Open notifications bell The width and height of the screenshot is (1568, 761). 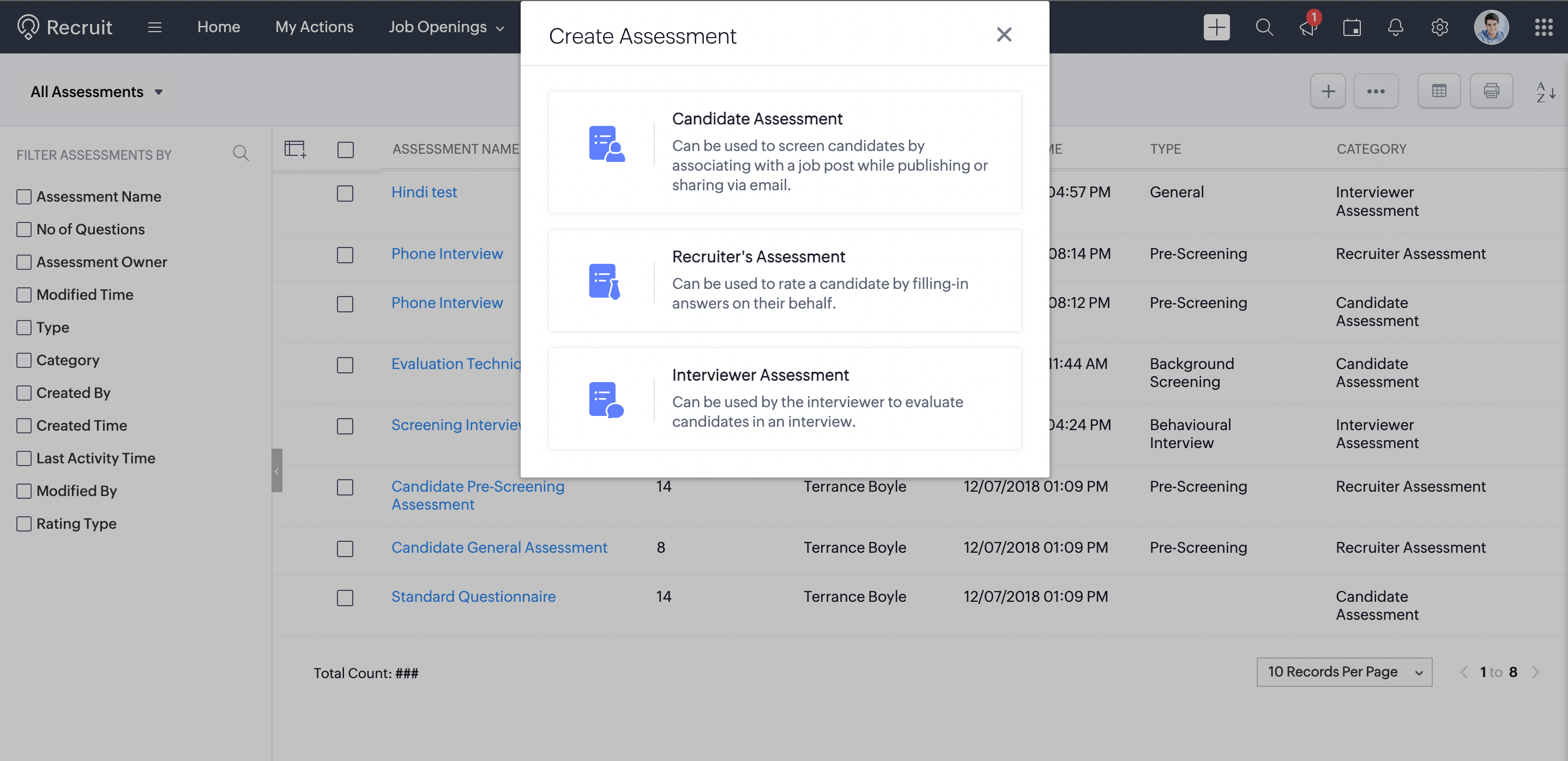pos(1396,27)
